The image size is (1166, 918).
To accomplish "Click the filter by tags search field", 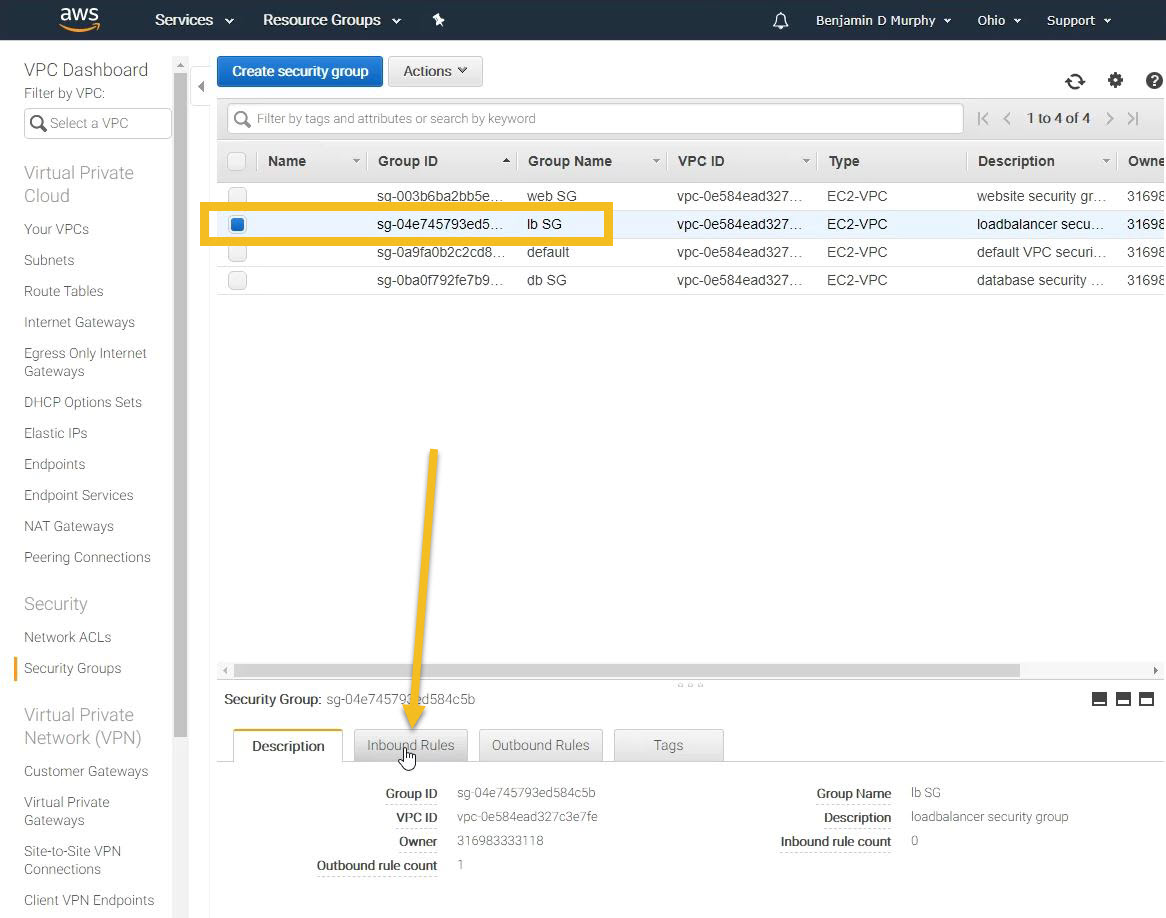I will (595, 119).
